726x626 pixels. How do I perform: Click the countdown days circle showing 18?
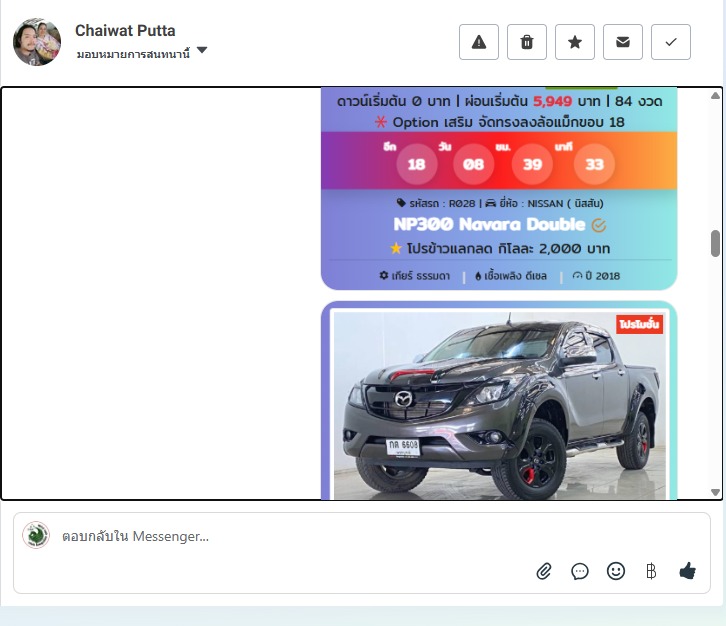416,164
